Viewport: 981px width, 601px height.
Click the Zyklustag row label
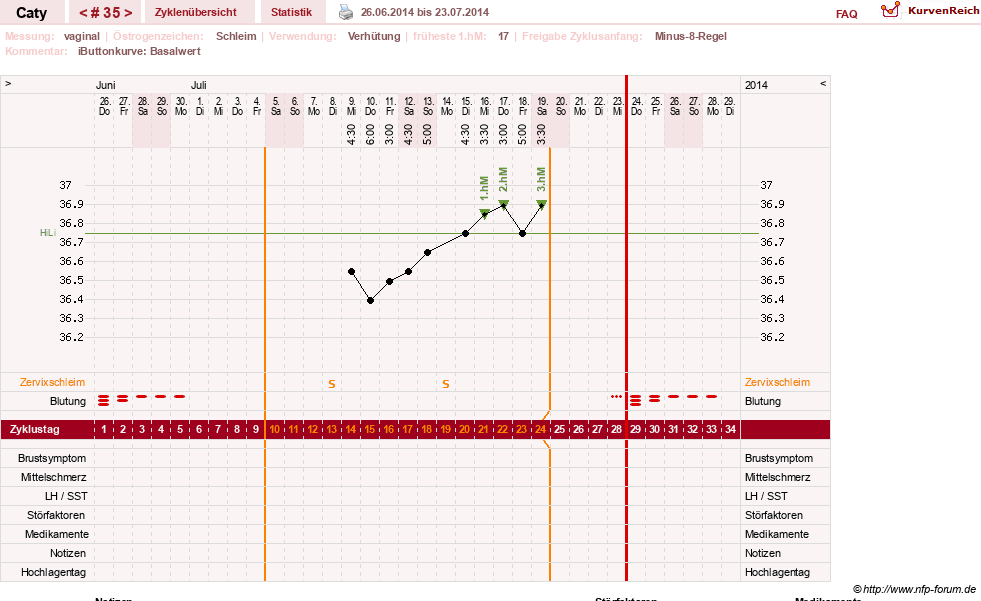click(x=34, y=430)
